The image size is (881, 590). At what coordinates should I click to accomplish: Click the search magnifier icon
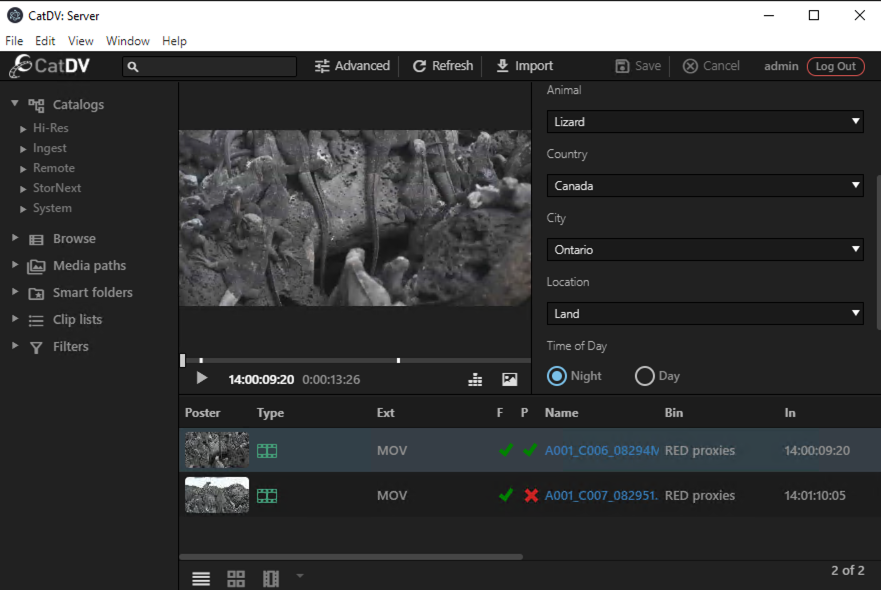click(x=133, y=67)
